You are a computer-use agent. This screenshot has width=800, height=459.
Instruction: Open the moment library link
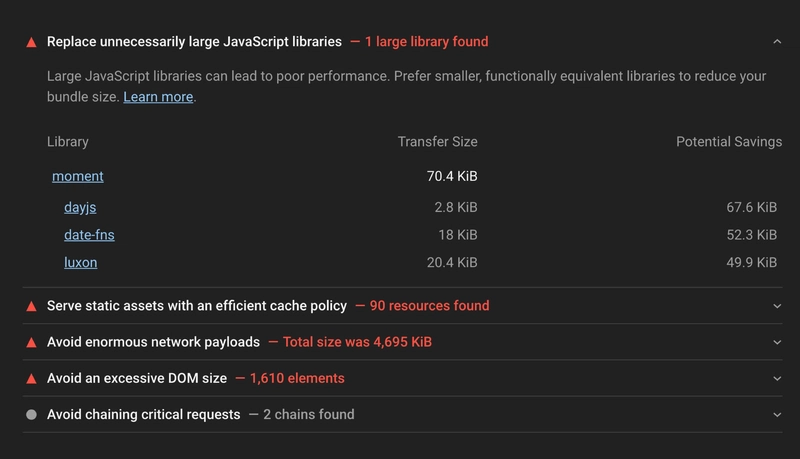tap(78, 176)
